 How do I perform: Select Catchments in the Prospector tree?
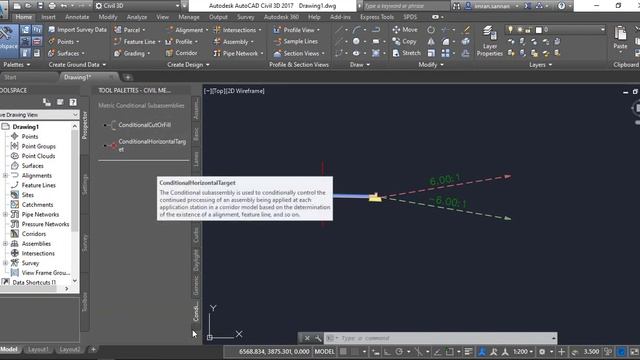[x=37, y=204]
